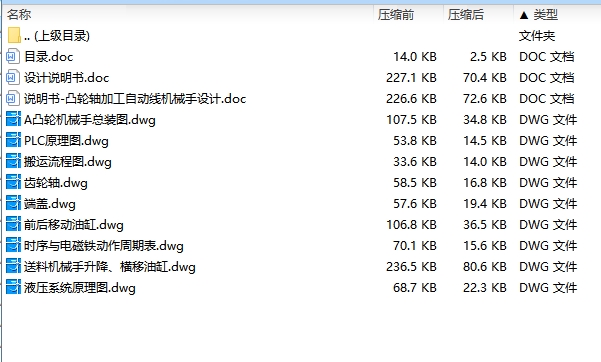The width and height of the screenshot is (601, 362).
Task: Click the 15.6 KB compressed size cell
Action: pos(485,245)
